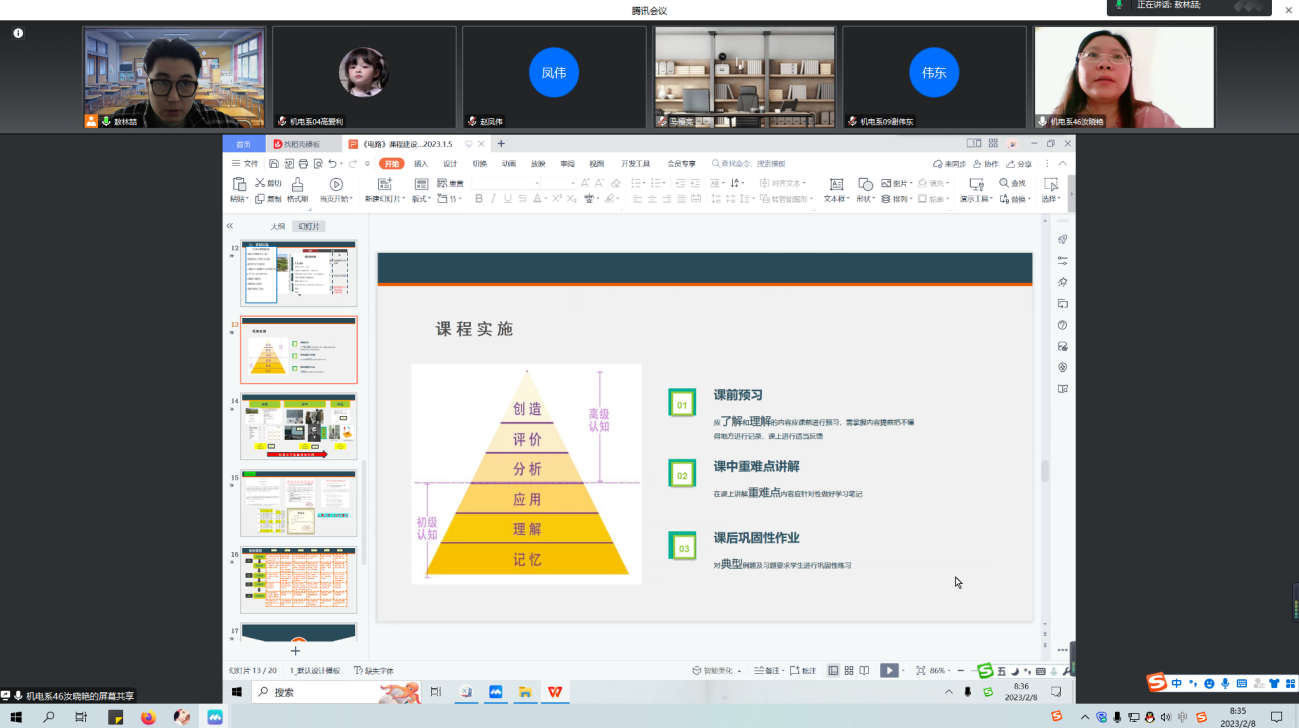Expand the 版式 layout dropdown

tap(420, 199)
